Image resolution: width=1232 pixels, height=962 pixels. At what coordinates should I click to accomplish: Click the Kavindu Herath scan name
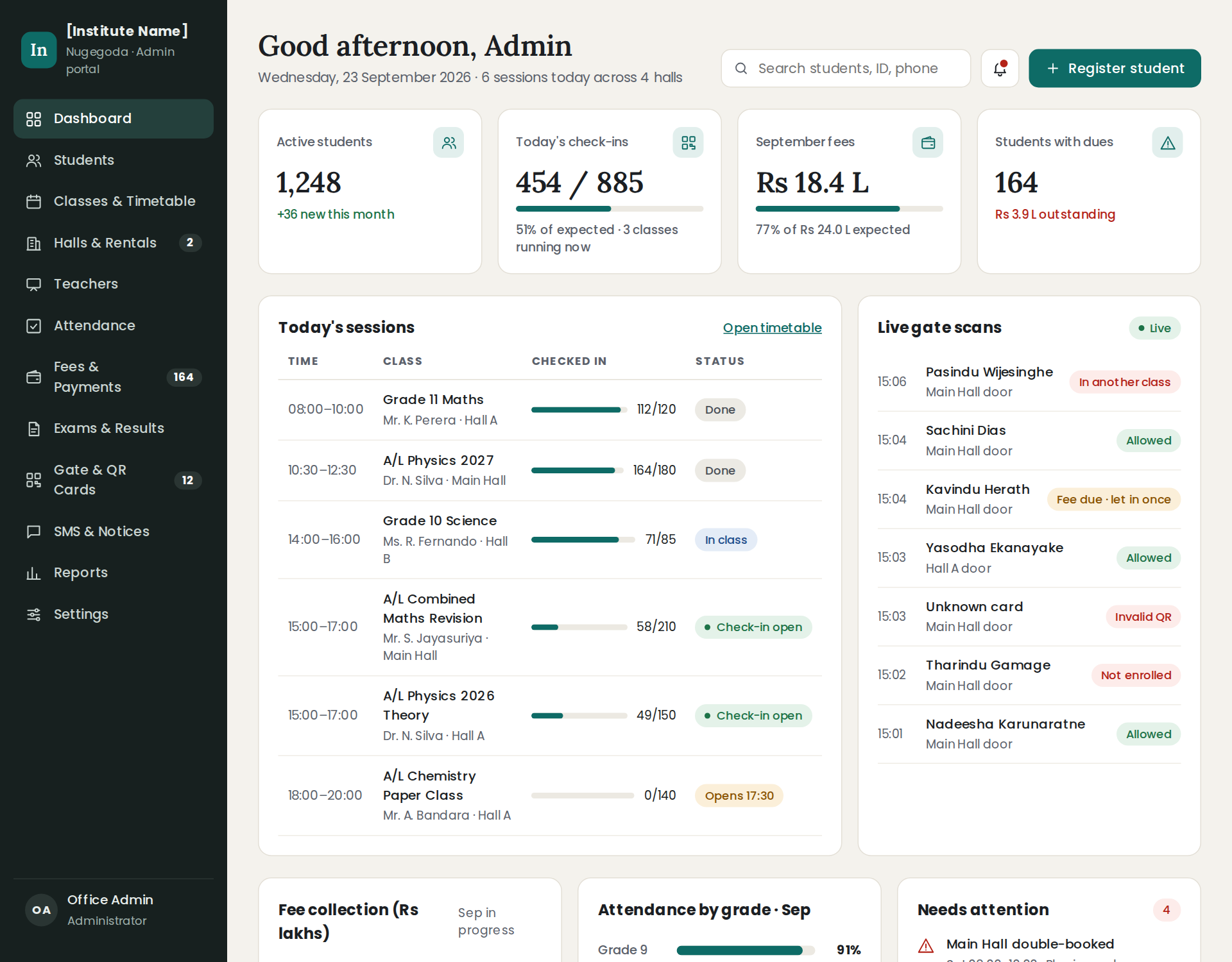(977, 489)
